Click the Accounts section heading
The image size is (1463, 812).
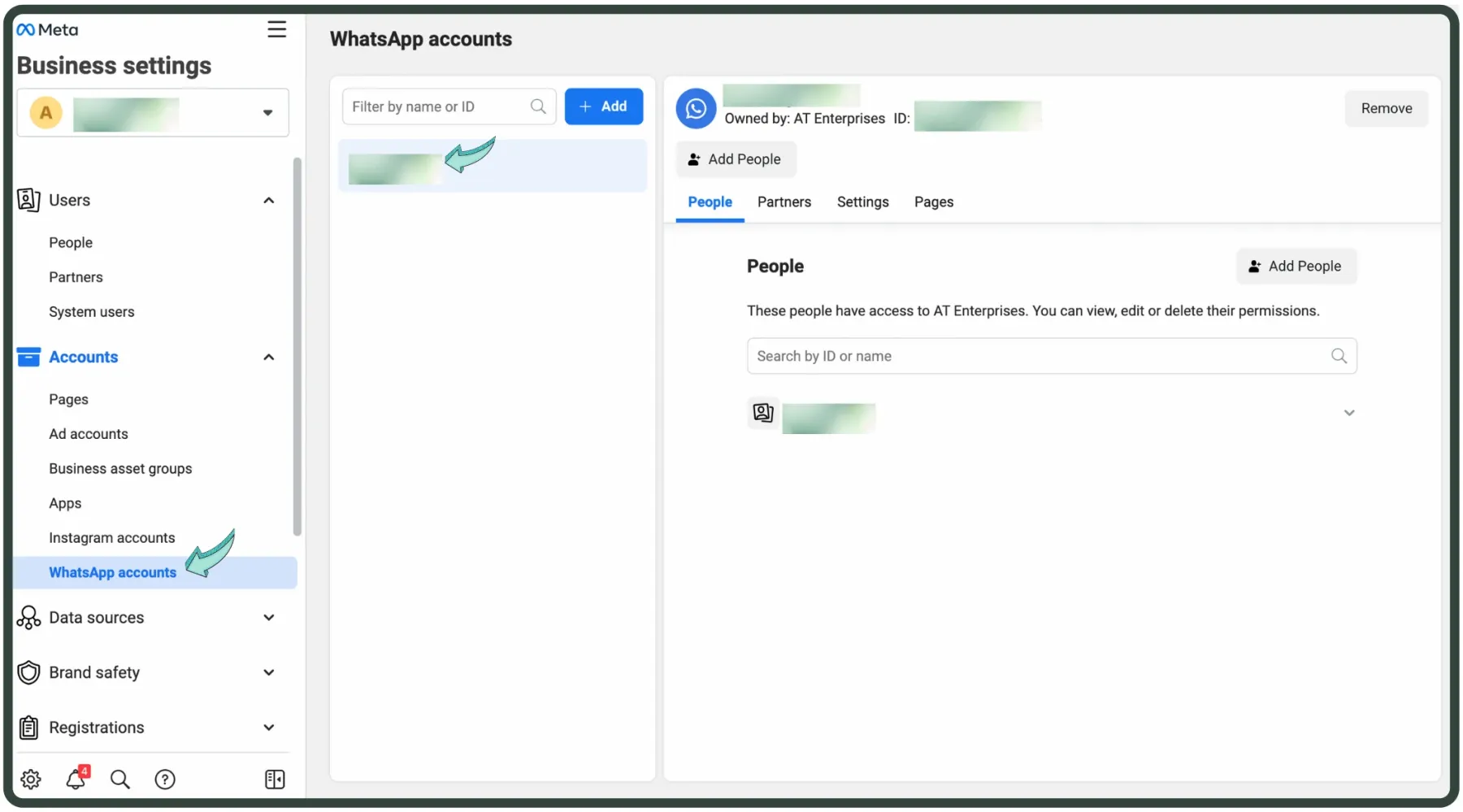click(x=83, y=357)
